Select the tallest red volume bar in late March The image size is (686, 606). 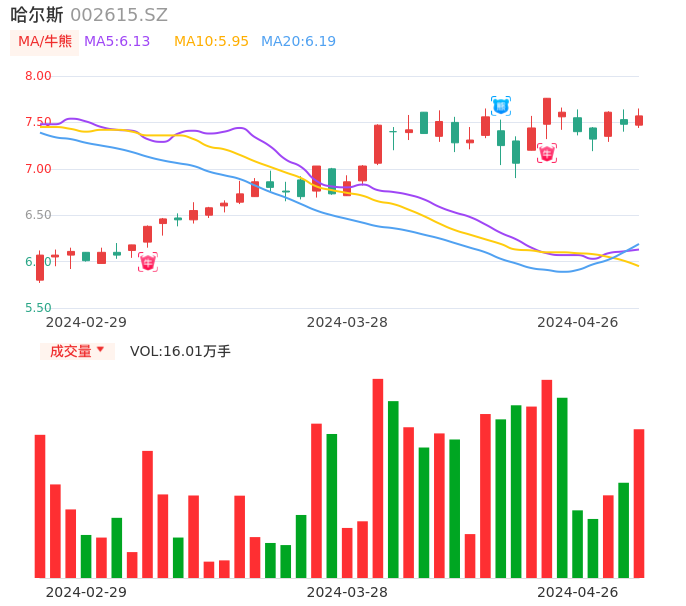click(x=378, y=478)
